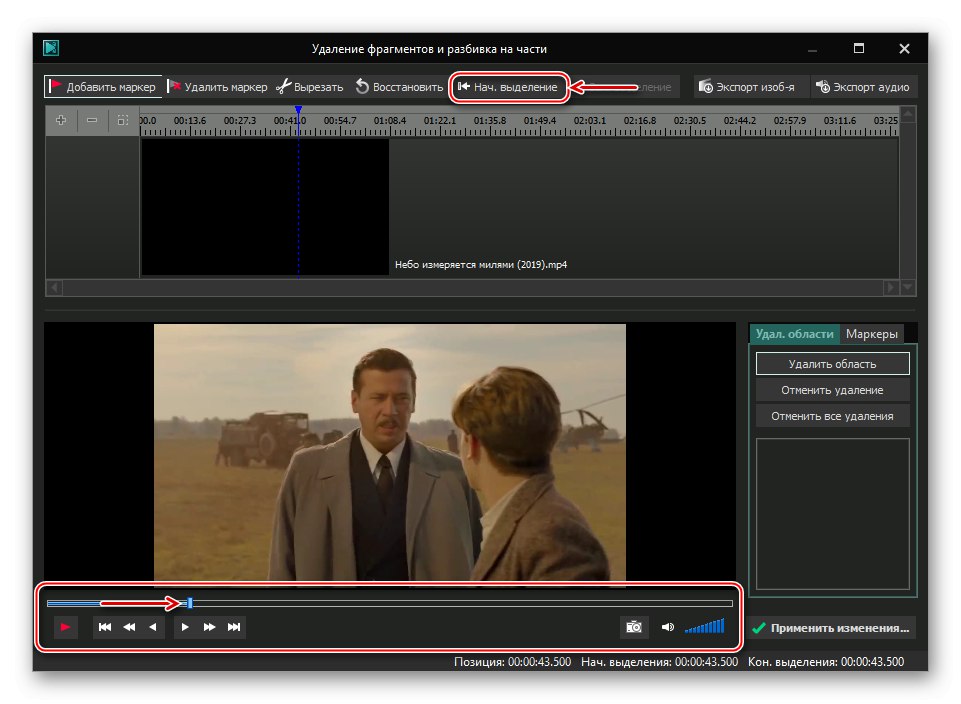Image resolution: width=961 pixels, height=704 pixels.
Task: Adjust the volume level bars
Action: click(x=704, y=627)
